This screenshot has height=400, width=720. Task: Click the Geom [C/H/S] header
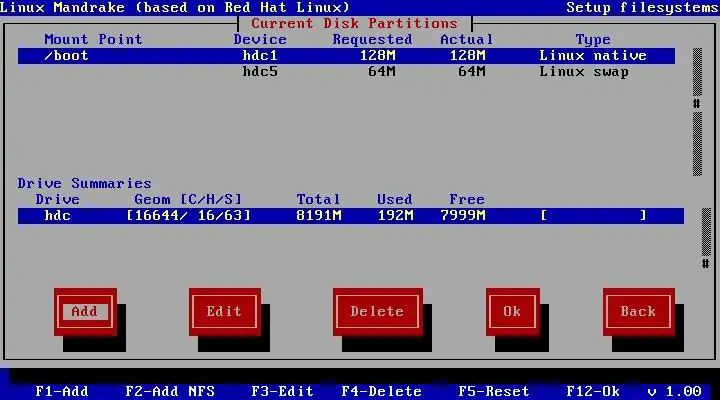pyautogui.click(x=188, y=200)
